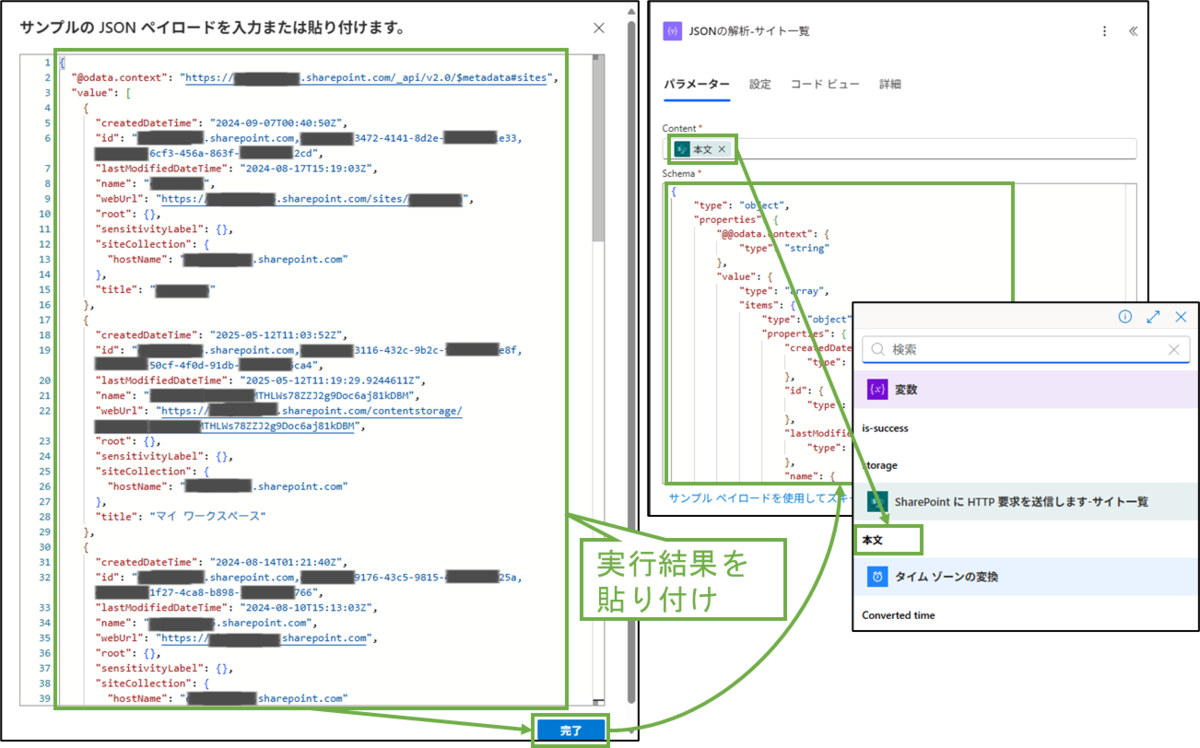Click the JSONの解析 action icon

click(x=672, y=31)
